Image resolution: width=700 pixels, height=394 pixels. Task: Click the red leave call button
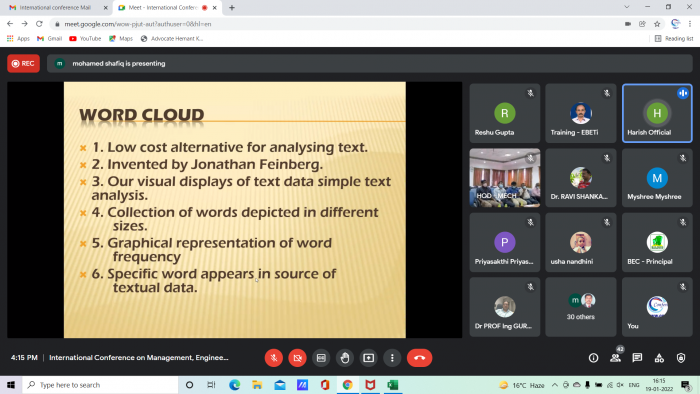point(419,358)
